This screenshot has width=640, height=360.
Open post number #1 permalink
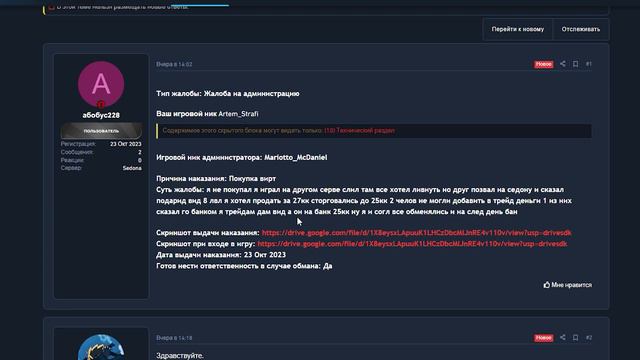(x=589, y=64)
